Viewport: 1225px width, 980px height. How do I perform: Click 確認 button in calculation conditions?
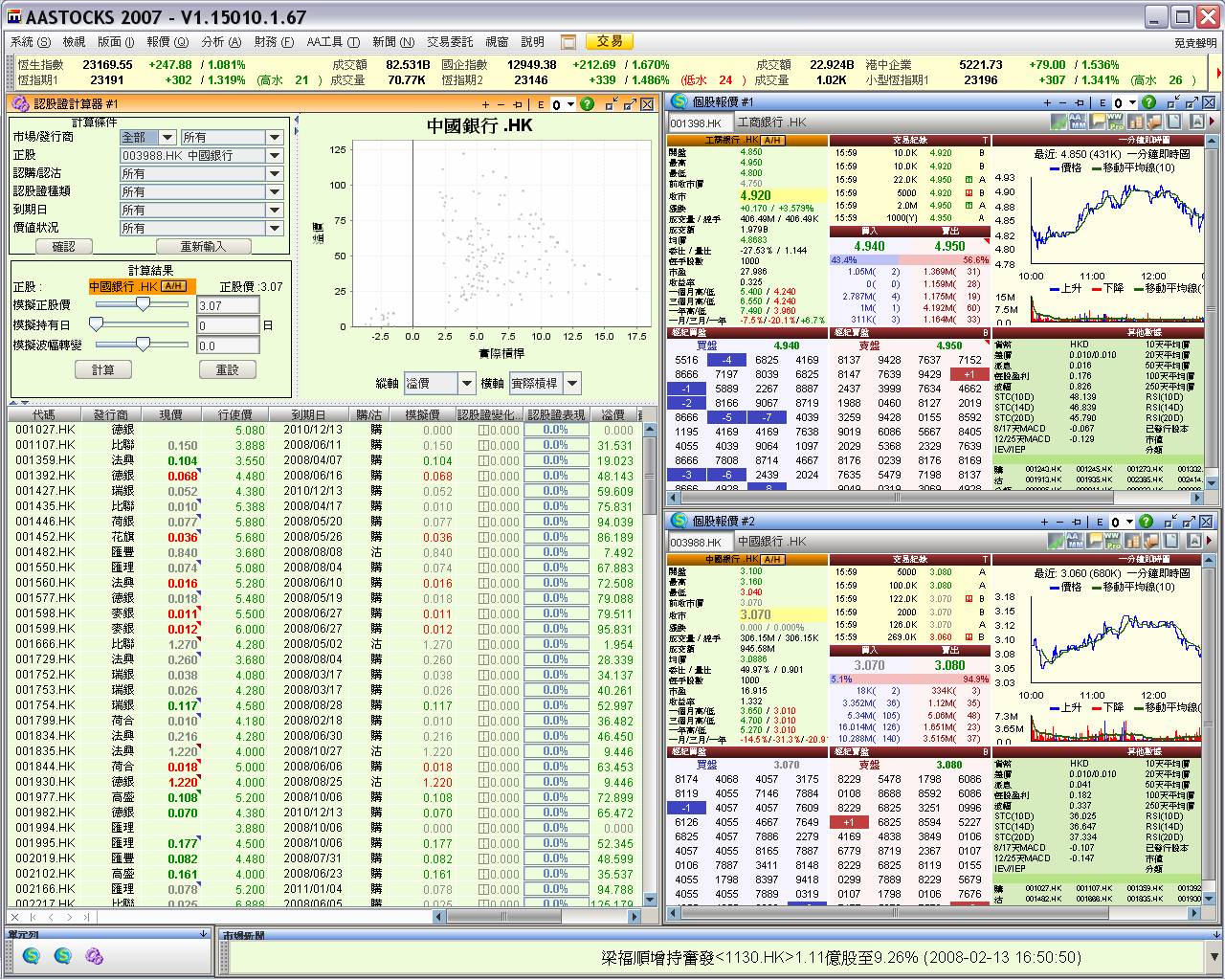coord(63,246)
